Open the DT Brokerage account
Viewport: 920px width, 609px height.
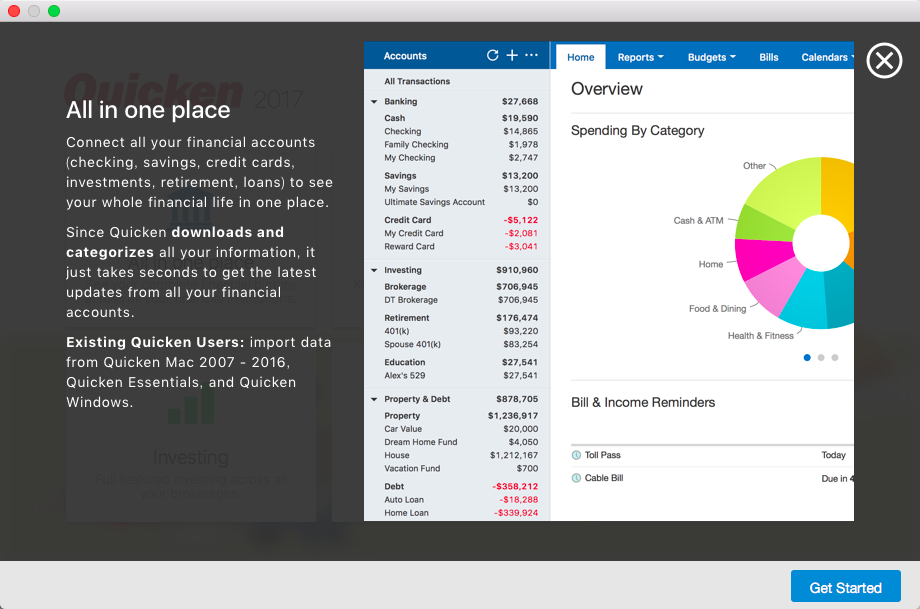pos(456,300)
